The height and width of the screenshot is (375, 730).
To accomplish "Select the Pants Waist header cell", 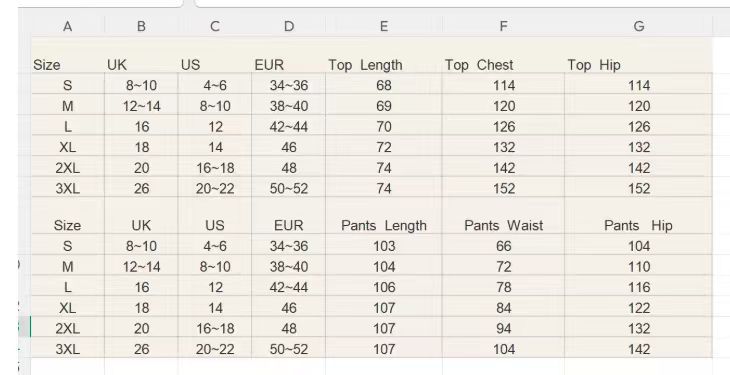I will click(503, 225).
